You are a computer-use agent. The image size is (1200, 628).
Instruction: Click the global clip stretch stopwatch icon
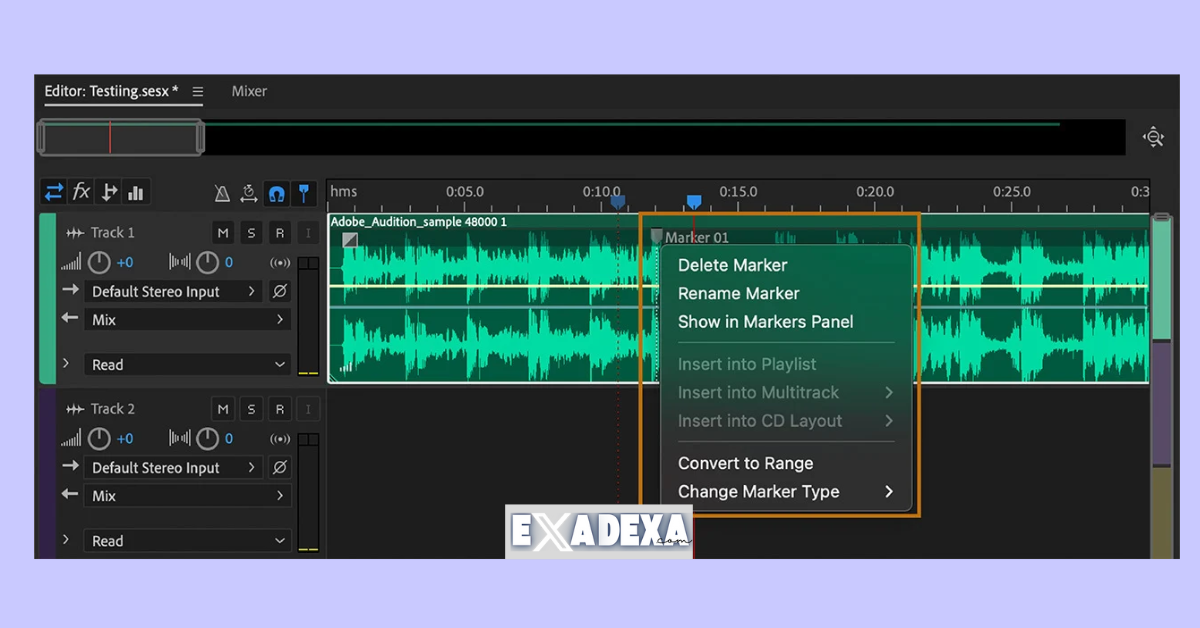pyautogui.click(x=249, y=193)
